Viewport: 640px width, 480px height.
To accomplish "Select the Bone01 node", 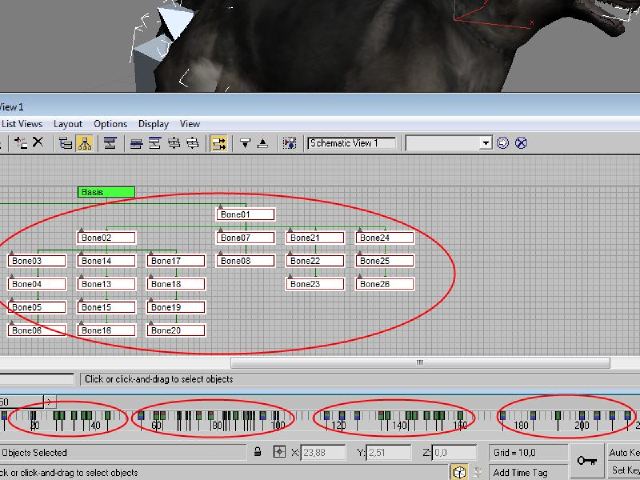I will tap(246, 214).
